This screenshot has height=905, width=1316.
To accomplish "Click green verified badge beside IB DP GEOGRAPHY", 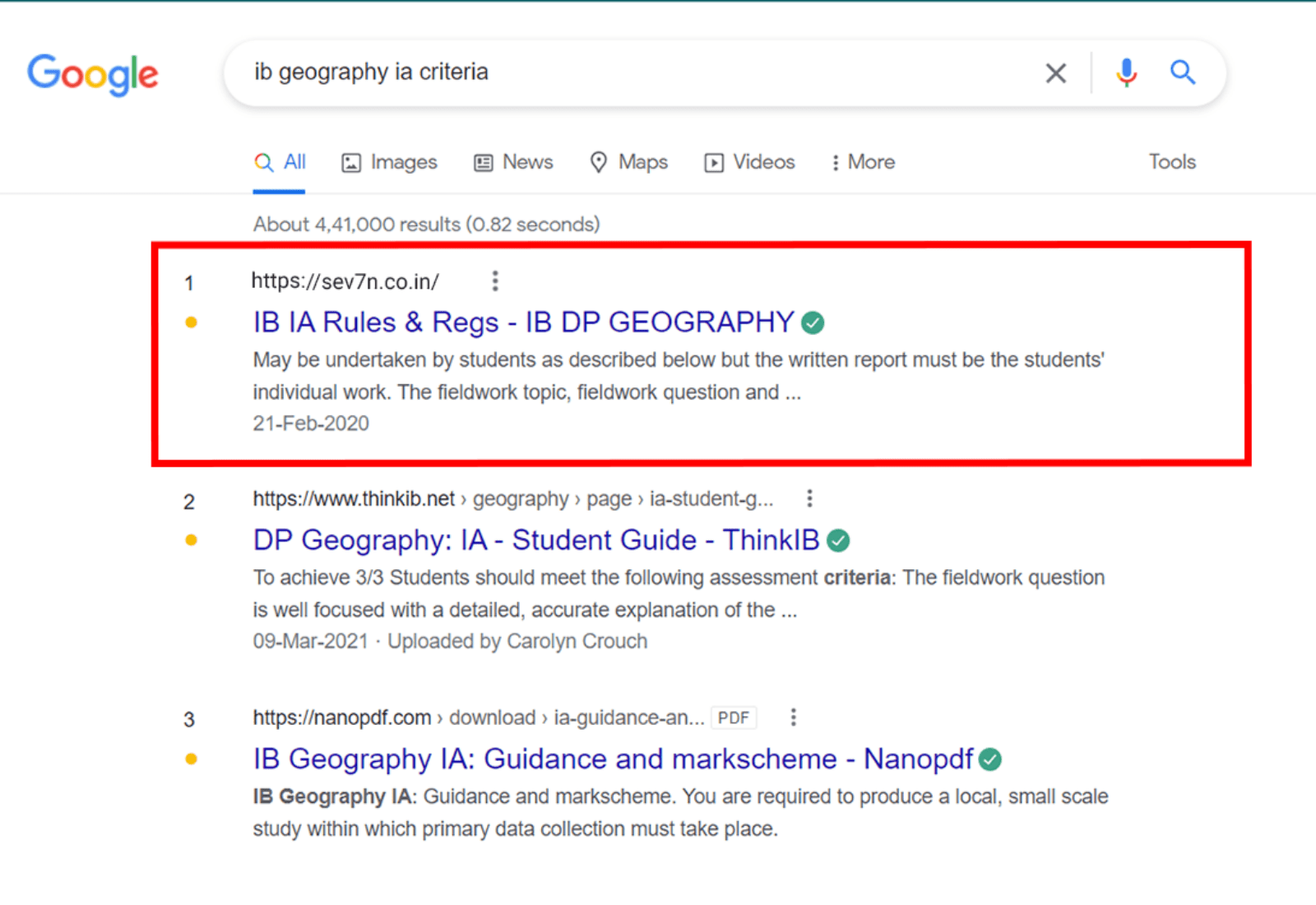I will [x=813, y=323].
